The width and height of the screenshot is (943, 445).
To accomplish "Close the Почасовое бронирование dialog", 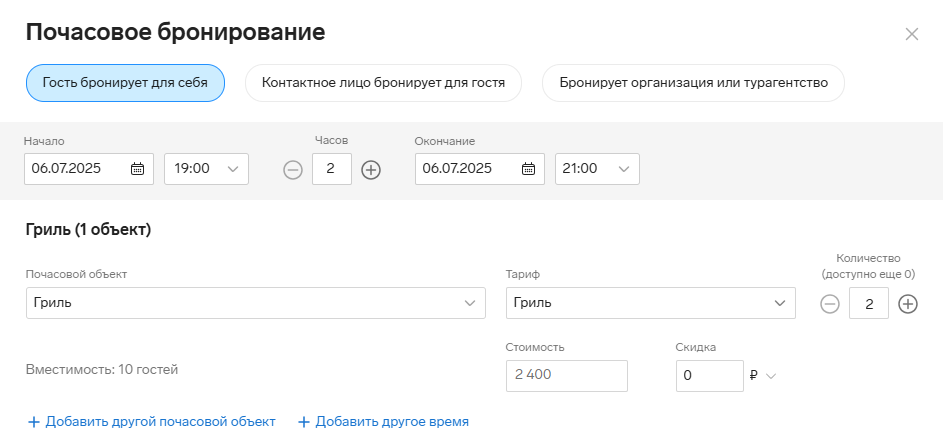I will coord(912,34).
